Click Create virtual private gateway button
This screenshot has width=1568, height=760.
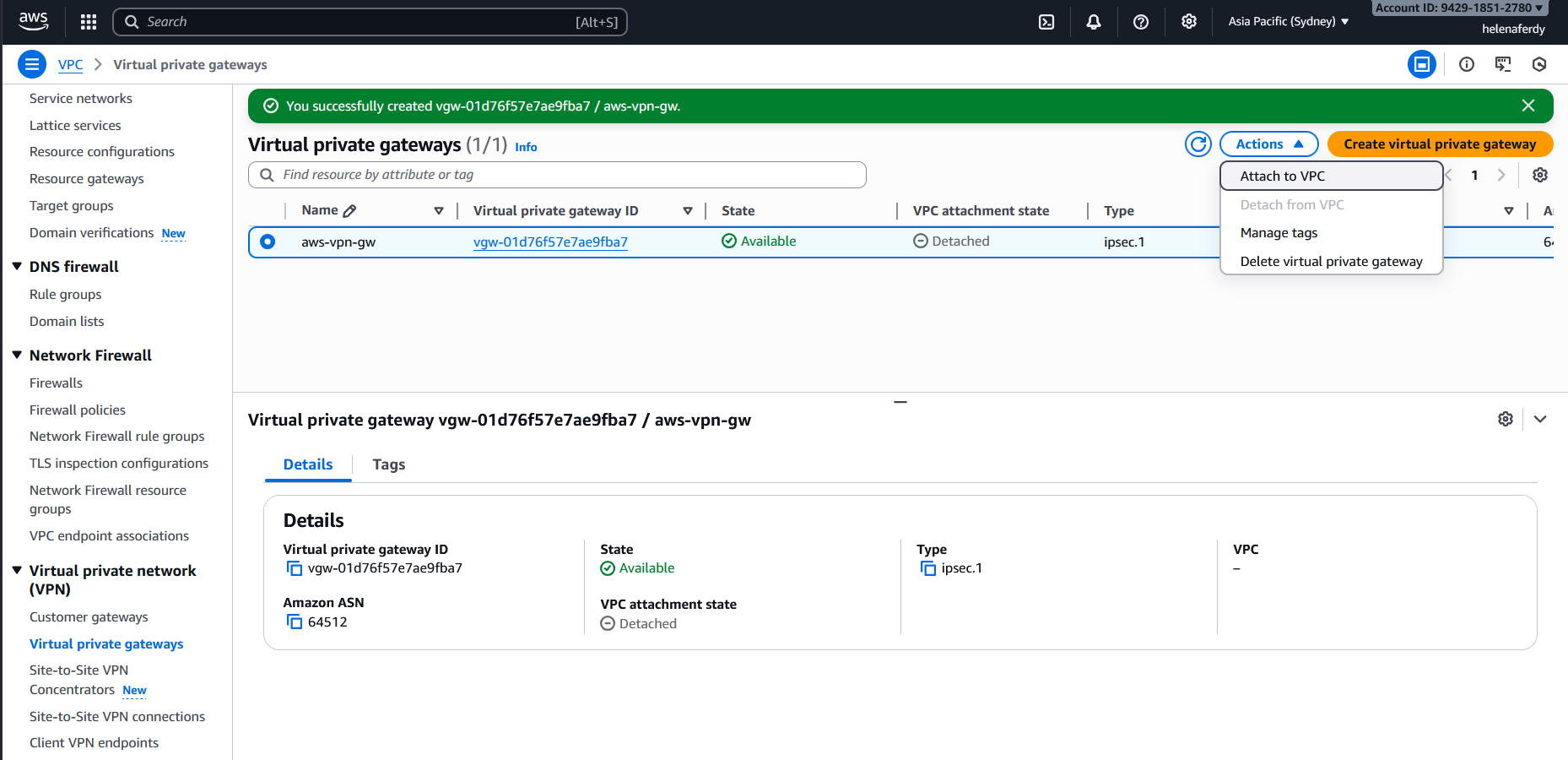click(1440, 144)
